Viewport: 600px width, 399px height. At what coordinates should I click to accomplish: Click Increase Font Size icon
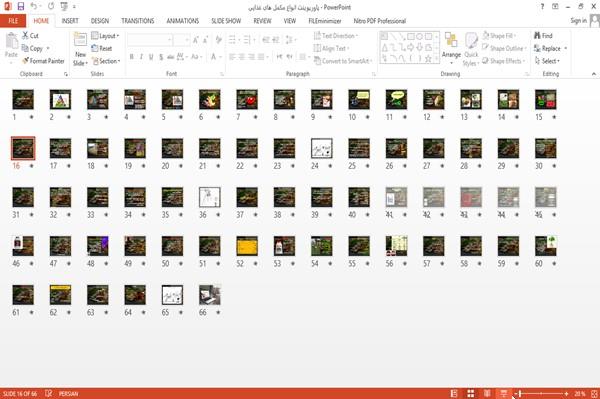click(x=196, y=40)
